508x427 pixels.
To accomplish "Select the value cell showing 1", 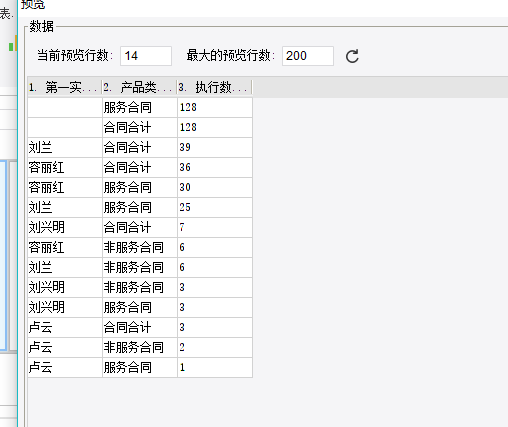I will point(215,367).
